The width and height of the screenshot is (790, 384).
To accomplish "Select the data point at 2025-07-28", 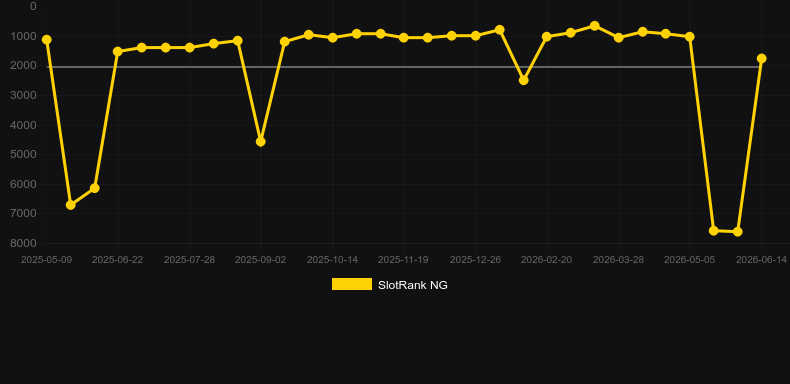I will [189, 47].
